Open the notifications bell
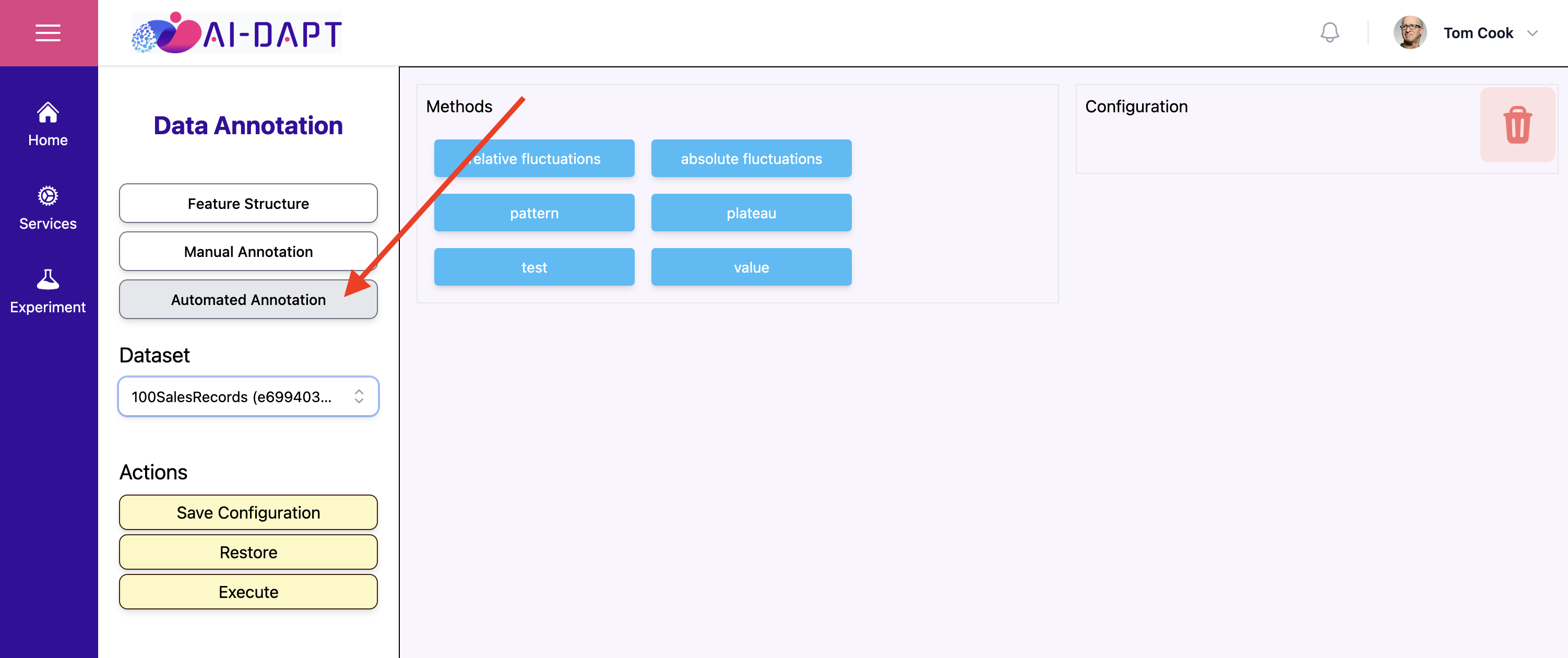The width and height of the screenshot is (1568, 658). pyautogui.click(x=1329, y=33)
